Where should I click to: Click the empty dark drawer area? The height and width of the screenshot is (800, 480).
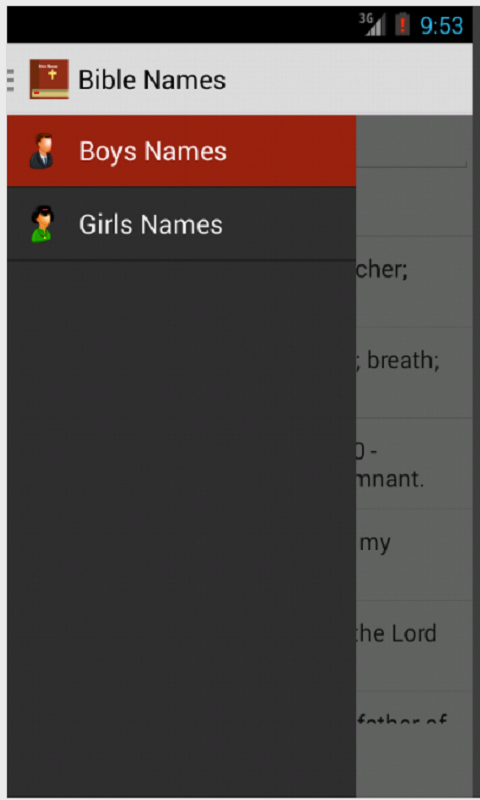pyautogui.click(x=182, y=529)
